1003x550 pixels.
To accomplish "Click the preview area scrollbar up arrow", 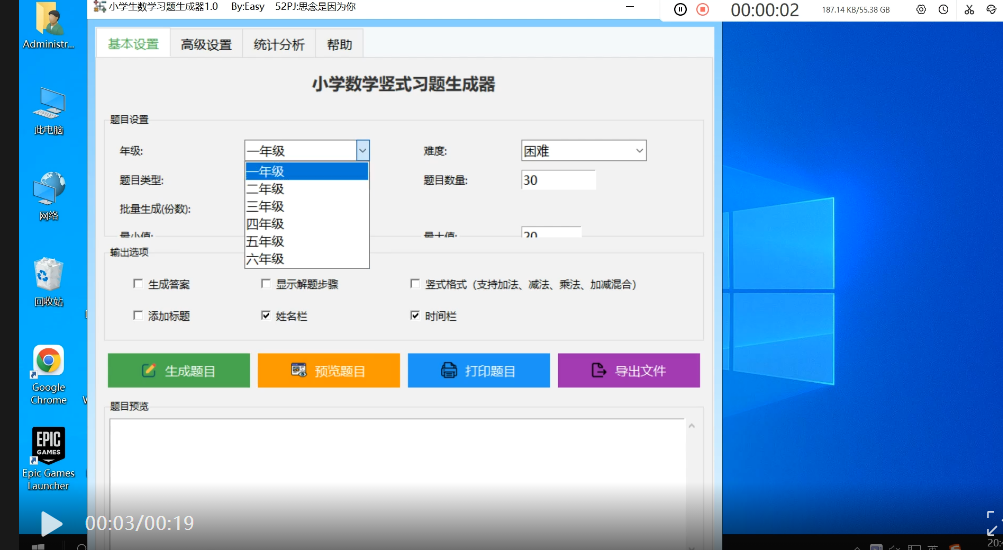I will coord(691,426).
